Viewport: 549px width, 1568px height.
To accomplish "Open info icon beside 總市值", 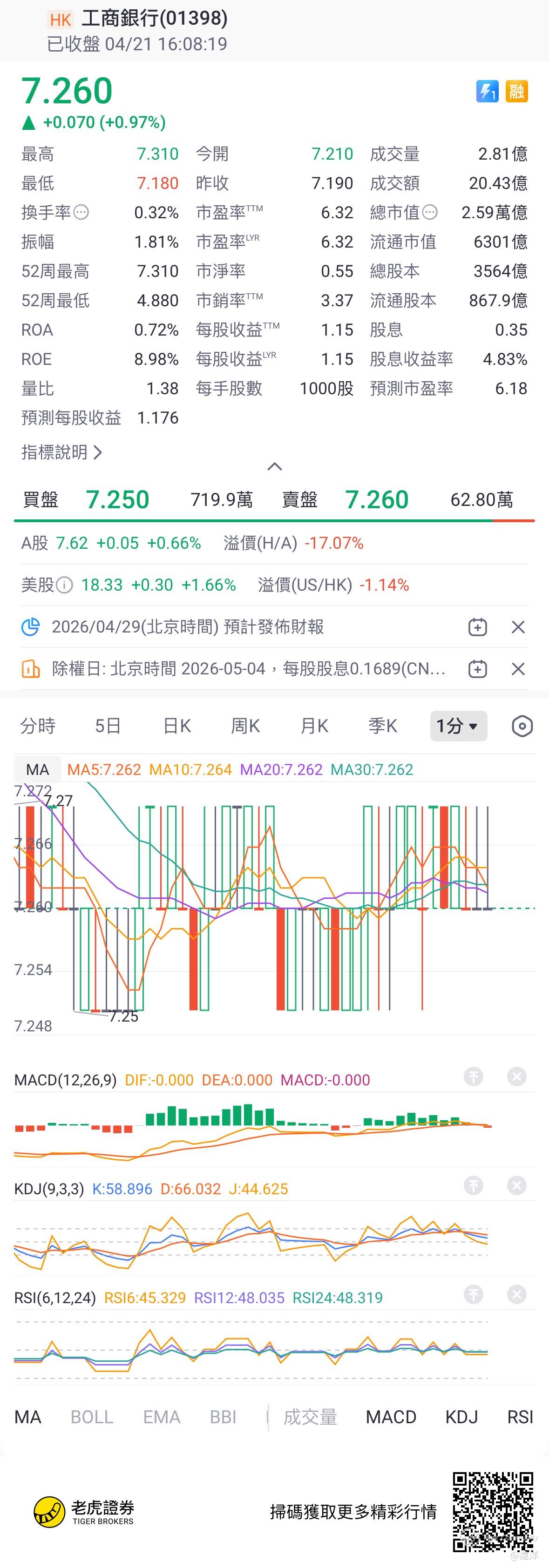I will click(x=430, y=212).
